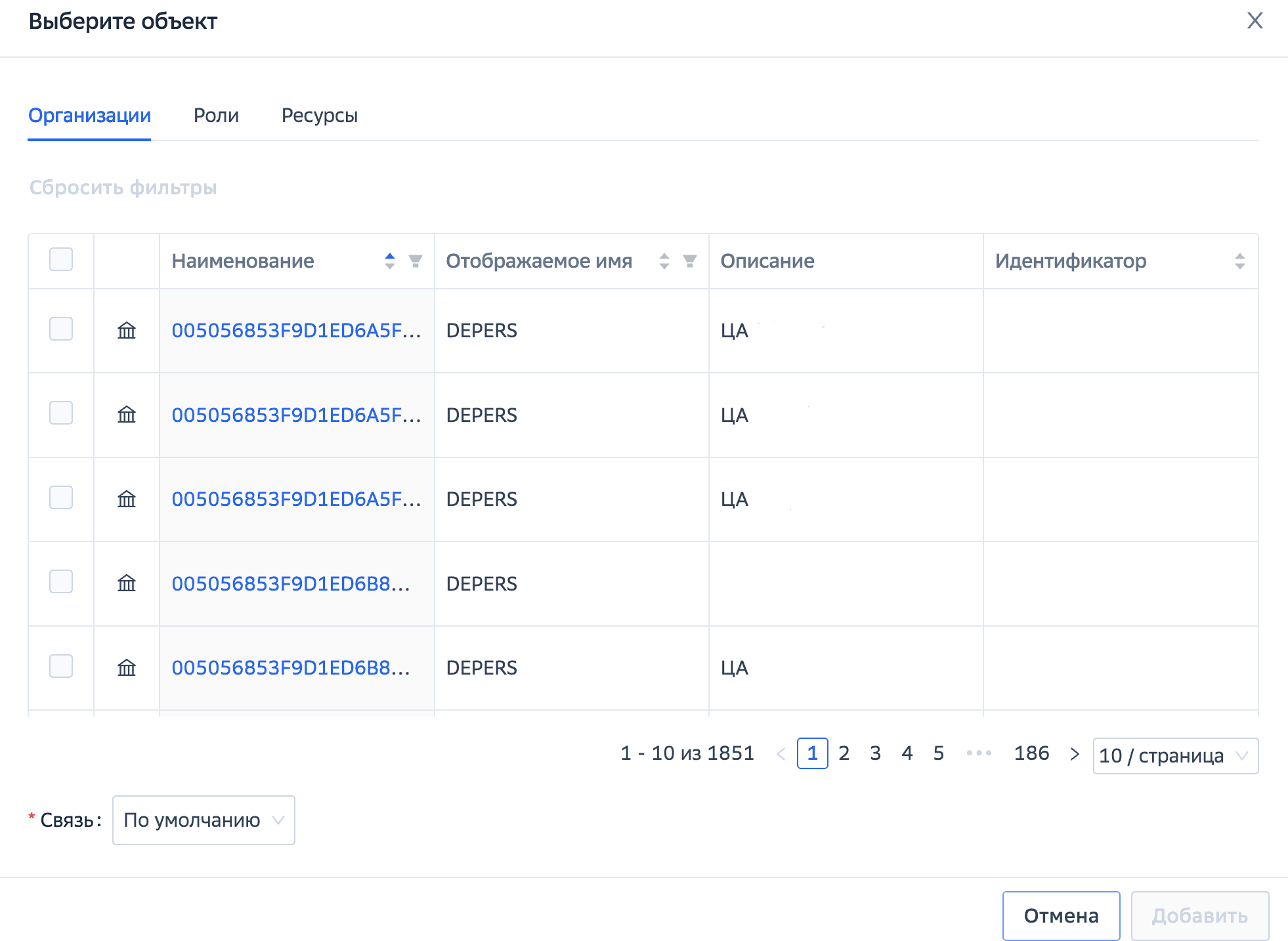Viewport: 1288px width, 941px height.
Task: Click the organization building icon in first row
Action: coord(127,330)
